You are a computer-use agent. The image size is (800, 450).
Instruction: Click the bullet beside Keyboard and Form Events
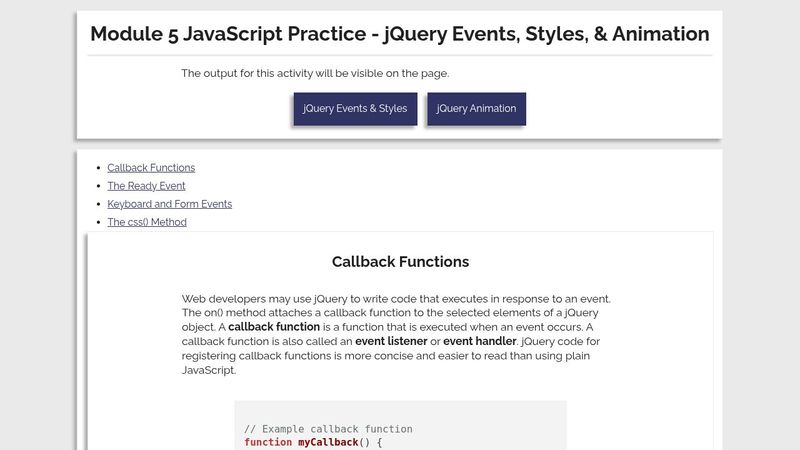[x=97, y=204]
